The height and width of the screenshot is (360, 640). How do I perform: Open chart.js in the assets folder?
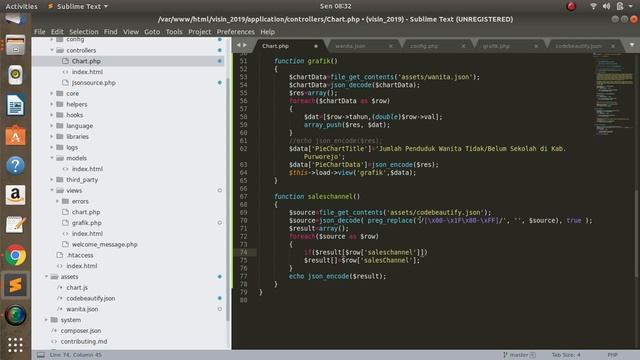(77, 288)
